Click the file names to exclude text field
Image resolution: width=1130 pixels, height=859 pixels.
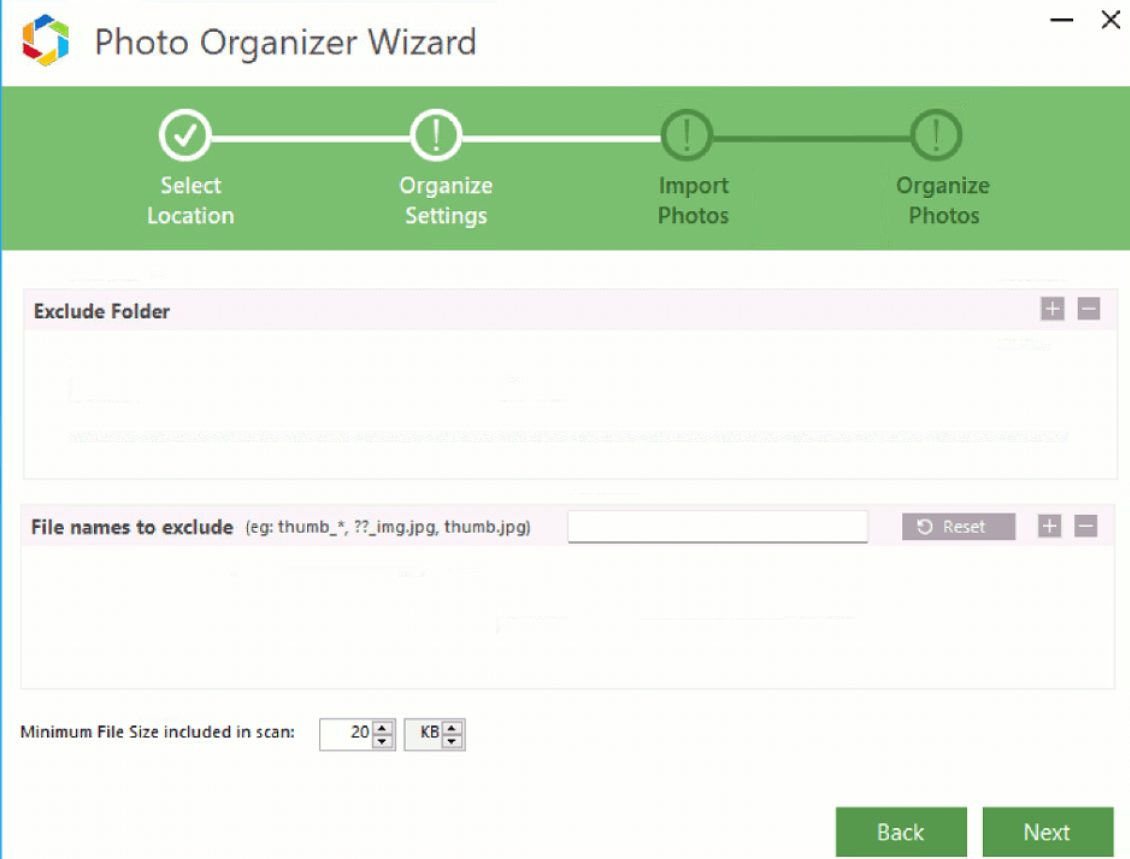[717, 526]
